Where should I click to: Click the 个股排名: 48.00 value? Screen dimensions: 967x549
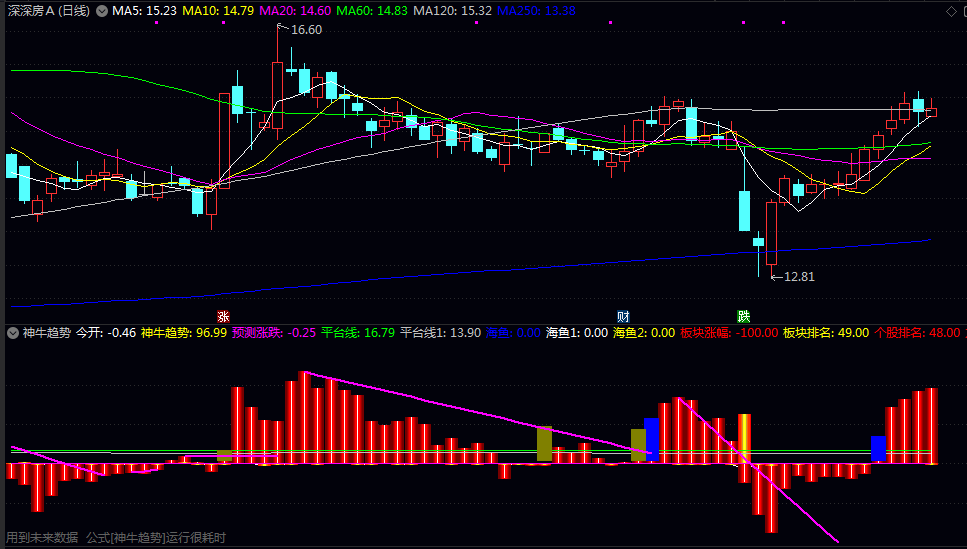tap(917, 333)
